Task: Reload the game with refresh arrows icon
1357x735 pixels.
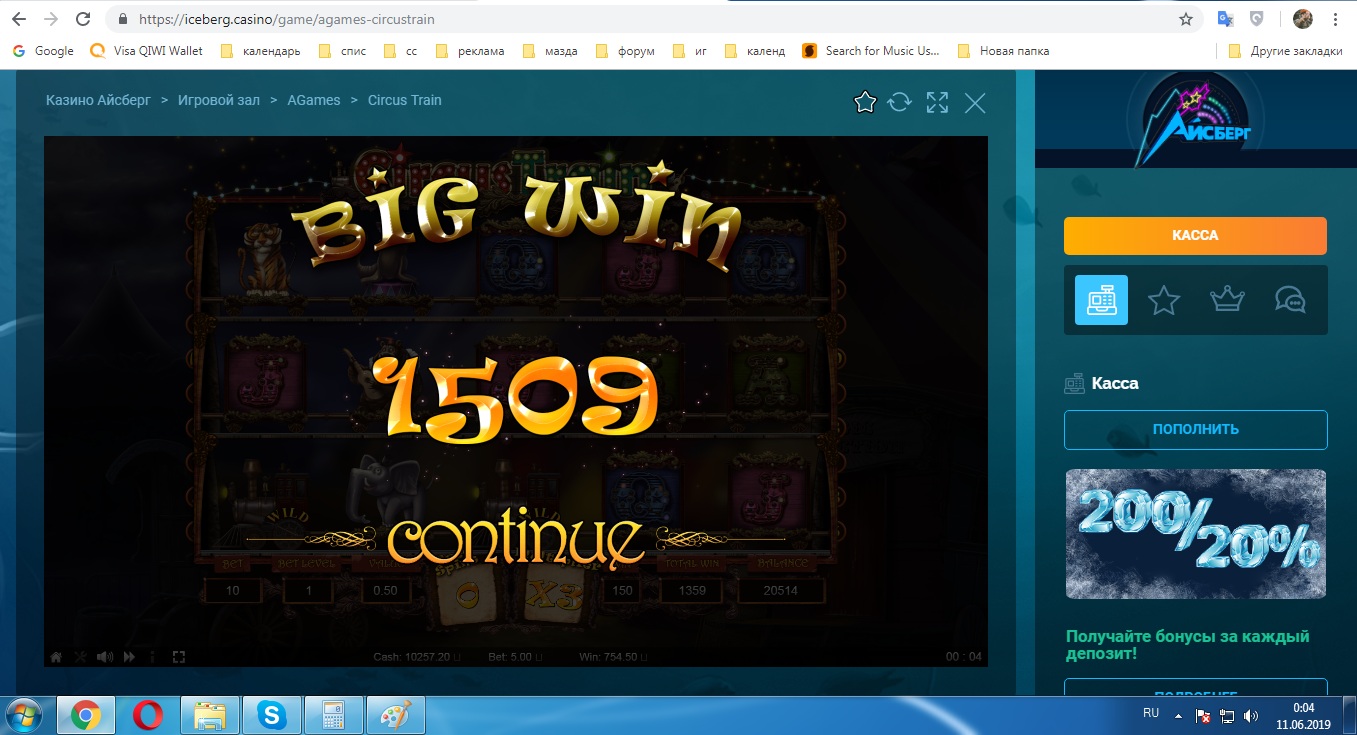Action: [900, 102]
